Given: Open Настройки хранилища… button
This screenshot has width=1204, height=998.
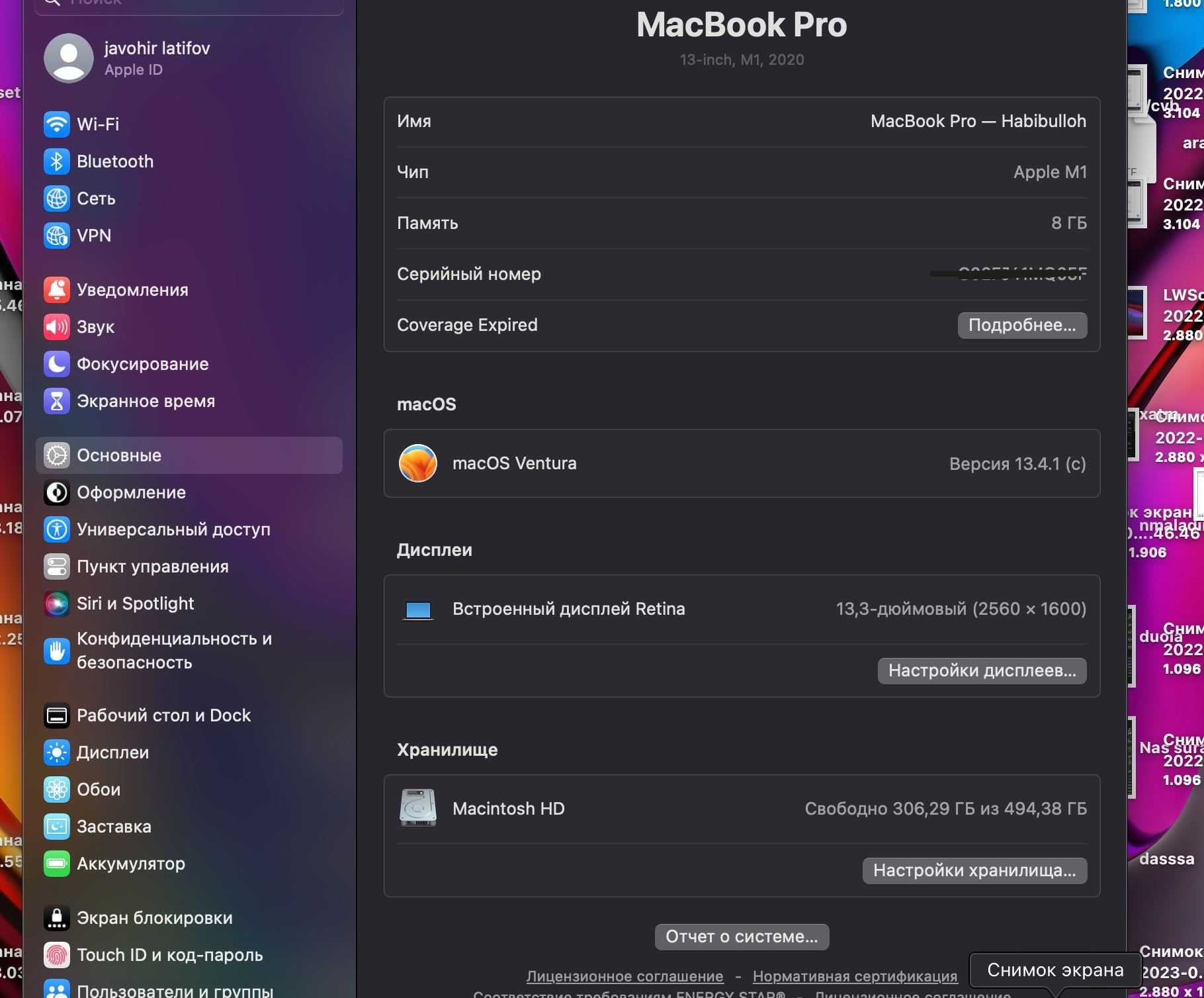Looking at the screenshot, I should pyautogui.click(x=974, y=870).
